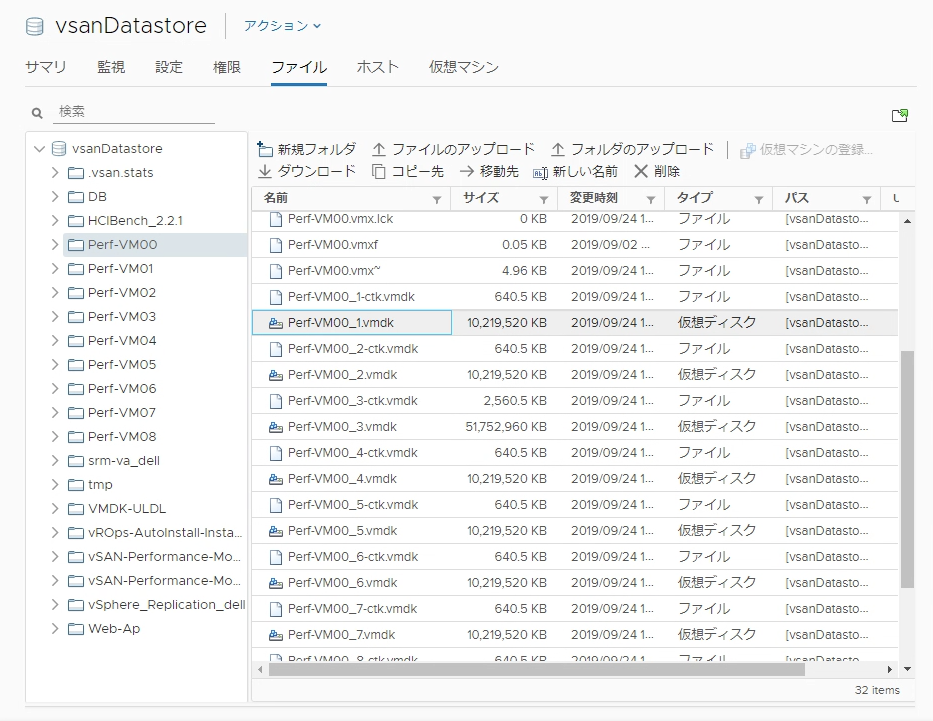Expand the srm-va_dell folder chevron
Image resolution: width=933 pixels, height=721 pixels.
pyautogui.click(x=55, y=460)
